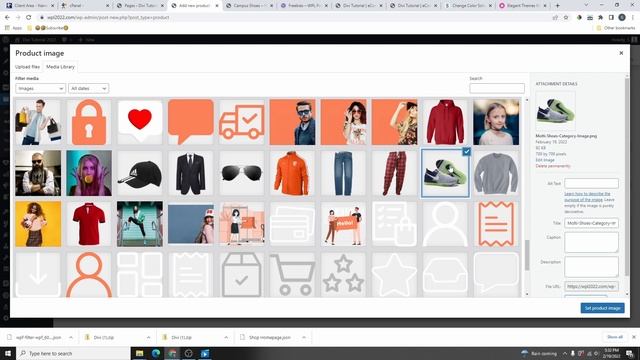Open options for wpf-filter json download
The width and height of the screenshot is (640, 360).
pyautogui.click(x=71, y=337)
